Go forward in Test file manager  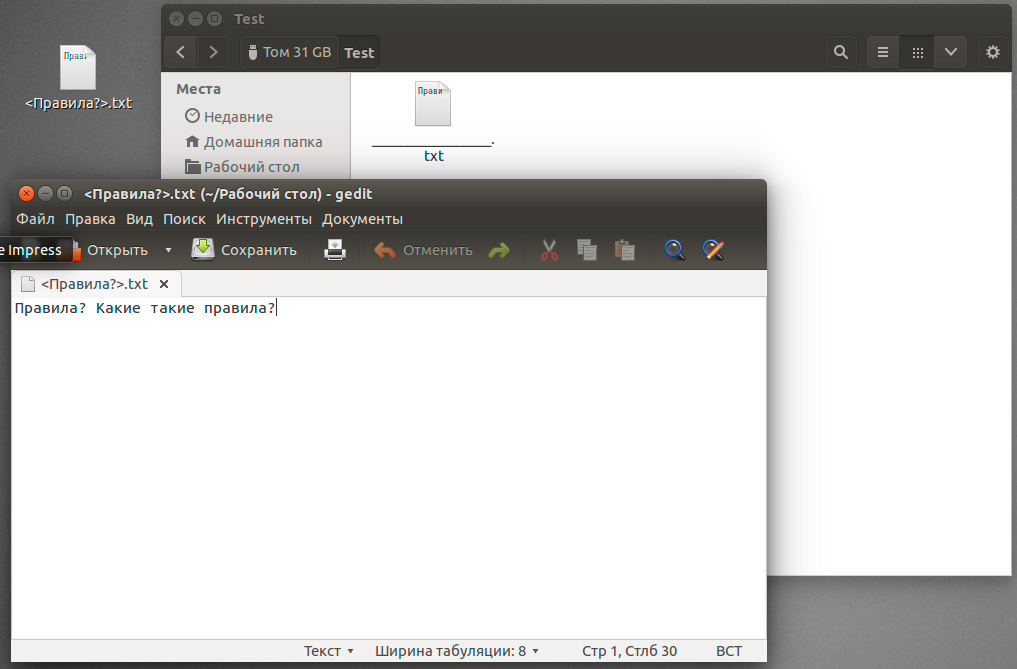[x=213, y=52]
